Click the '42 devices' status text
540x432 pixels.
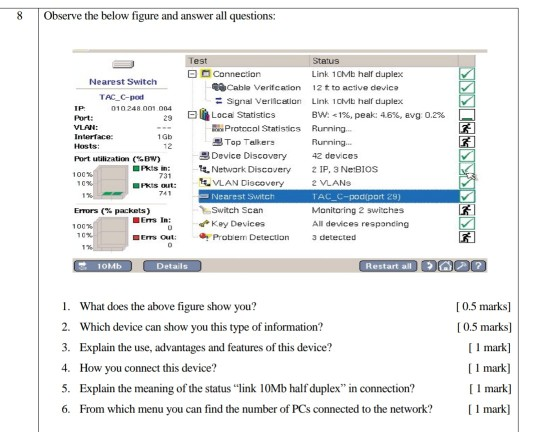click(x=335, y=155)
